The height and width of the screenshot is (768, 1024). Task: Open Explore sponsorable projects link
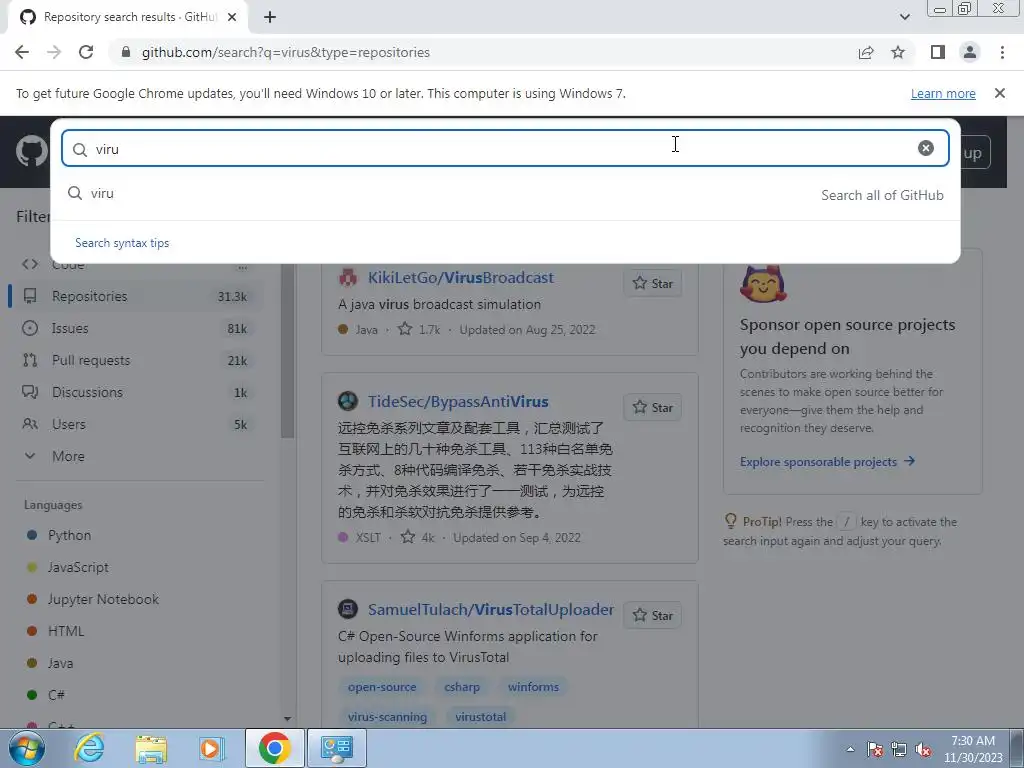(827, 462)
